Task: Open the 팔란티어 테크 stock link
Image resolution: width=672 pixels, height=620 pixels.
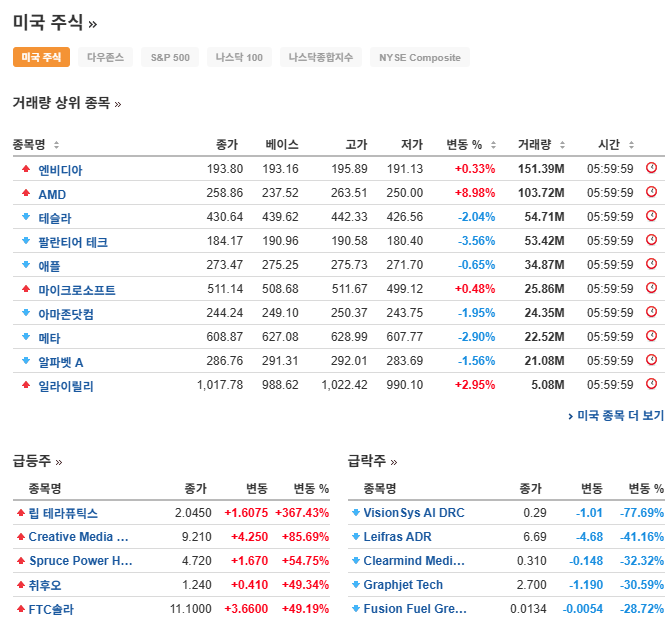Action: click(73, 242)
